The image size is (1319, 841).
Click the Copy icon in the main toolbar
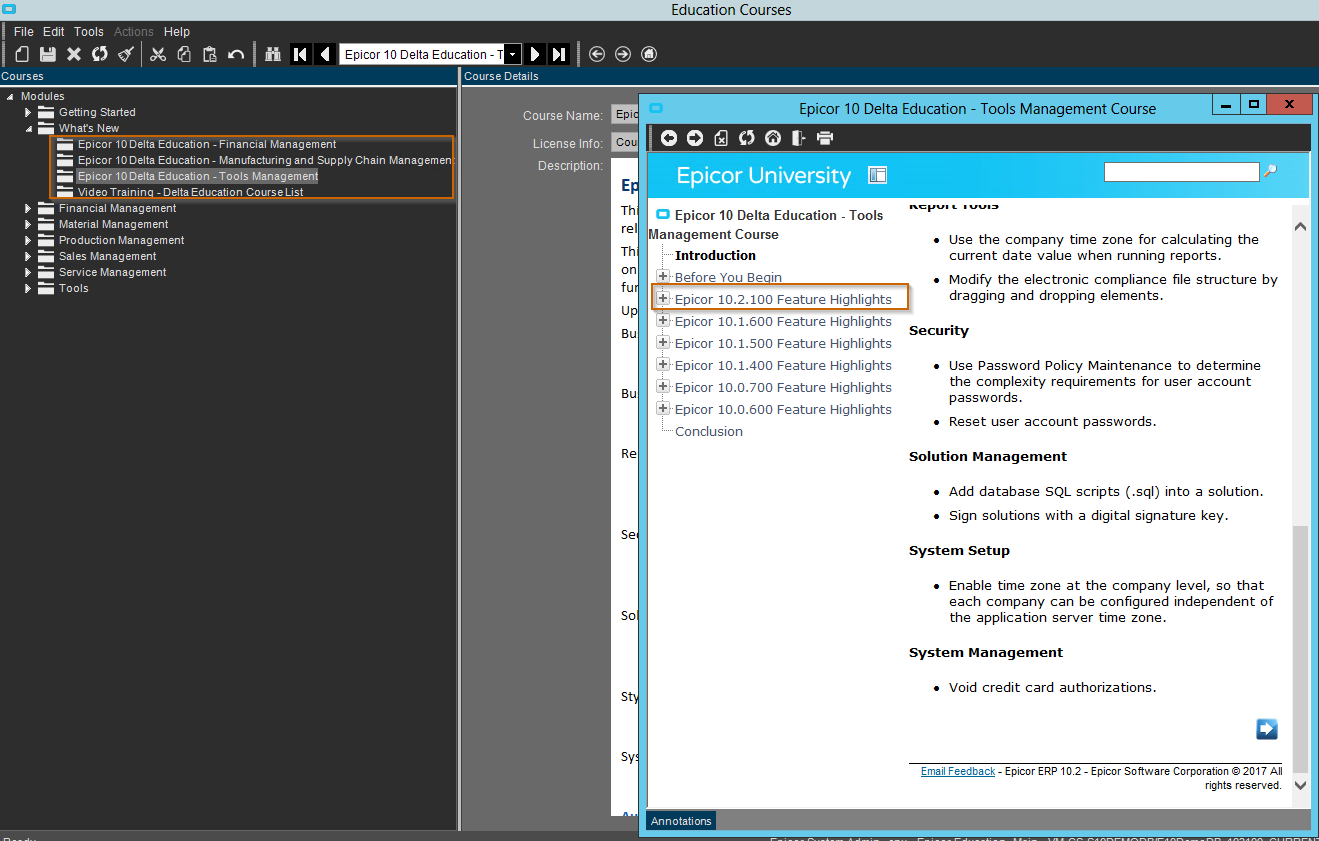[184, 54]
